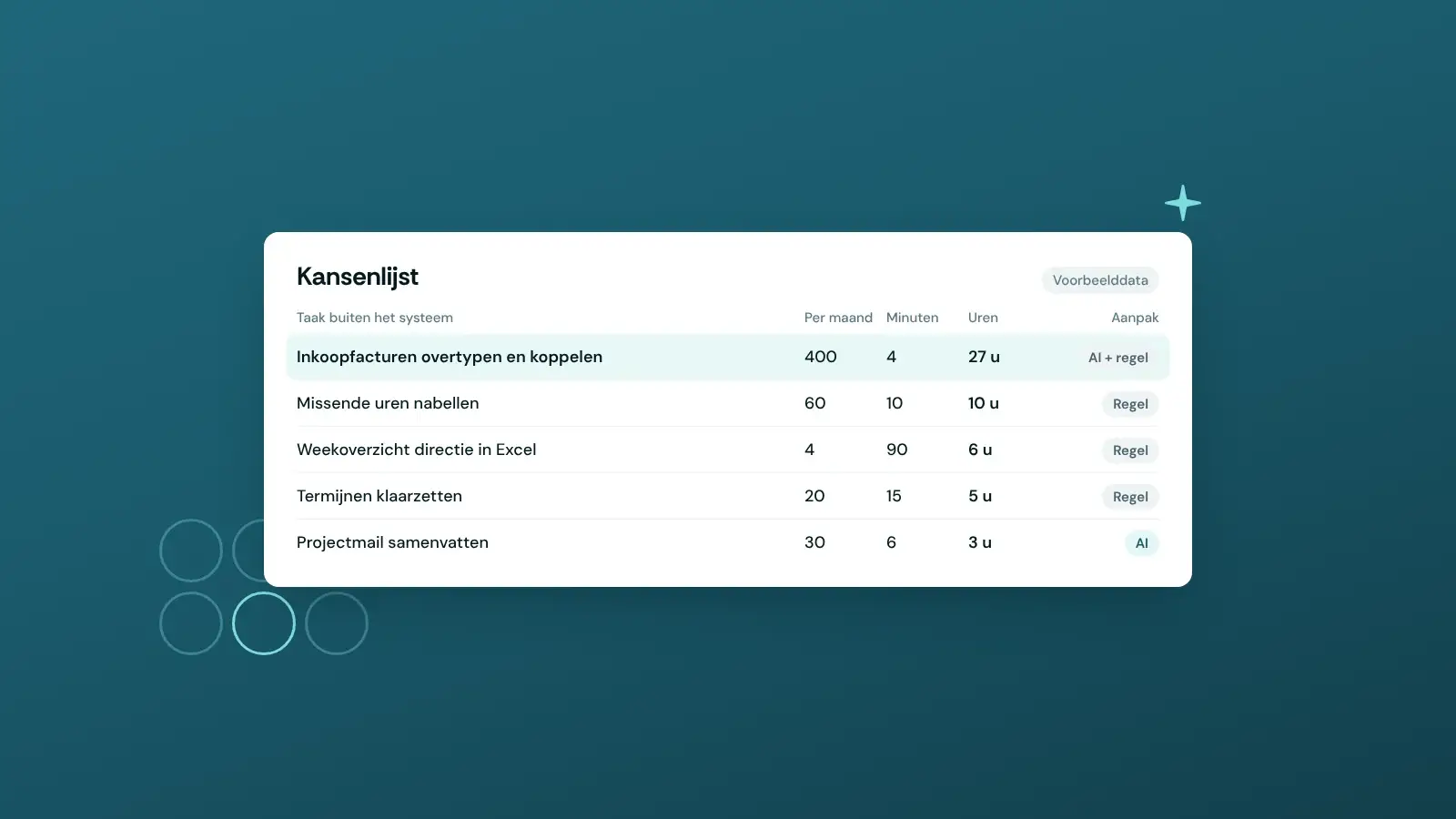This screenshot has height=819, width=1456.
Task: Click the 'AI + regel' tag
Action: pos(1118,358)
